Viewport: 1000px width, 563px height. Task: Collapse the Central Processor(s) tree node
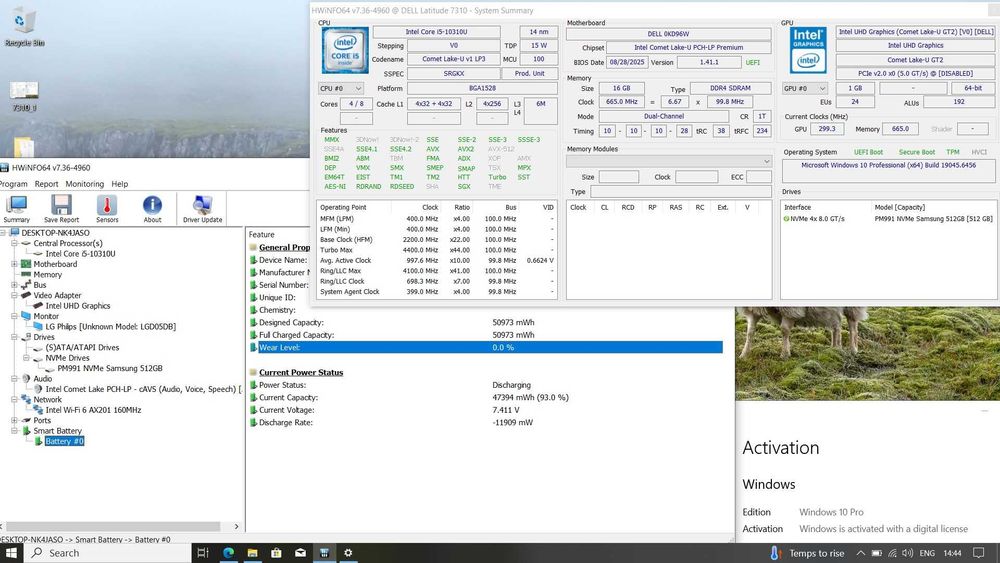tap(14, 243)
